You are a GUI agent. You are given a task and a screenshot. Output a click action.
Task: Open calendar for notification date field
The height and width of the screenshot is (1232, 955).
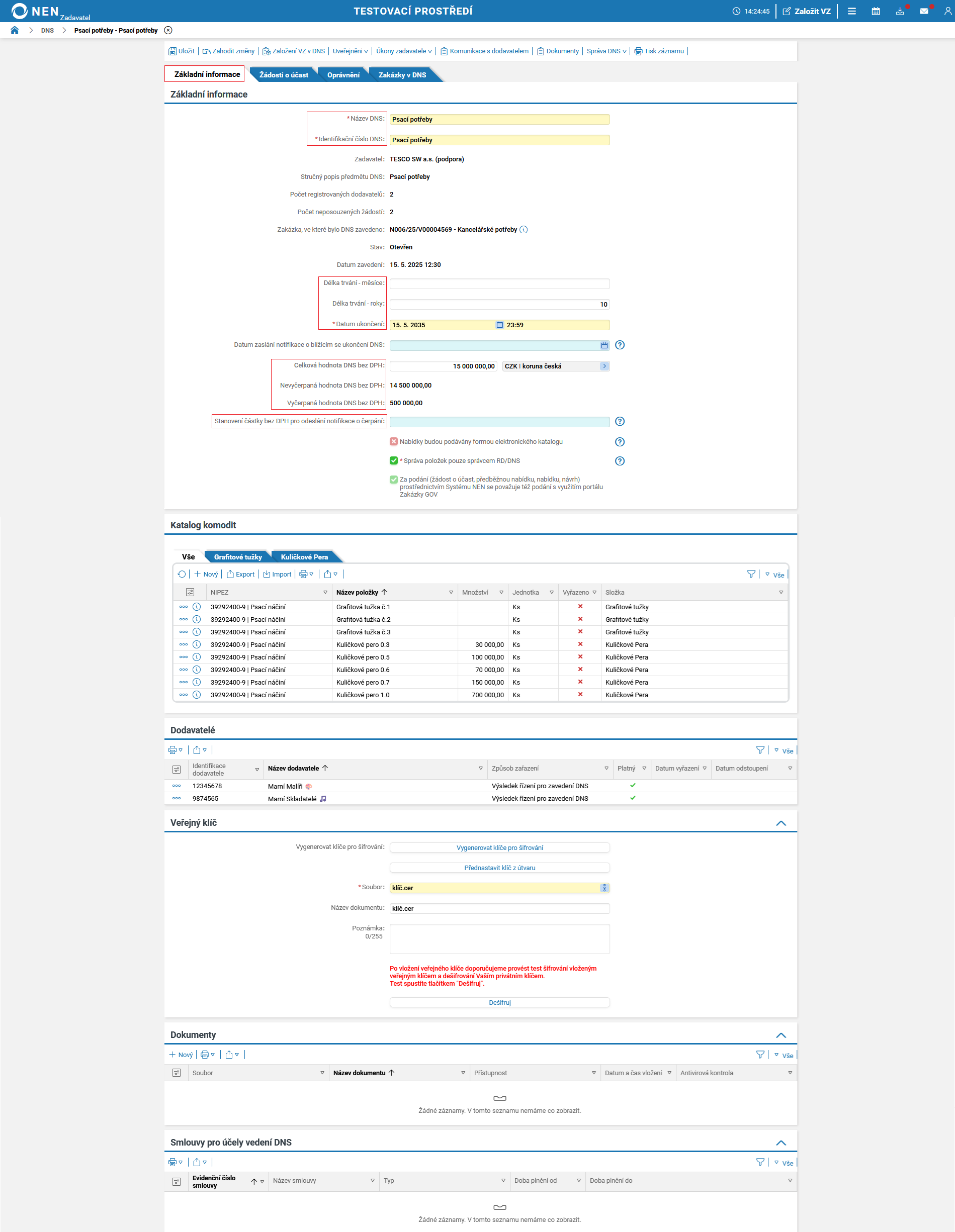coord(604,345)
